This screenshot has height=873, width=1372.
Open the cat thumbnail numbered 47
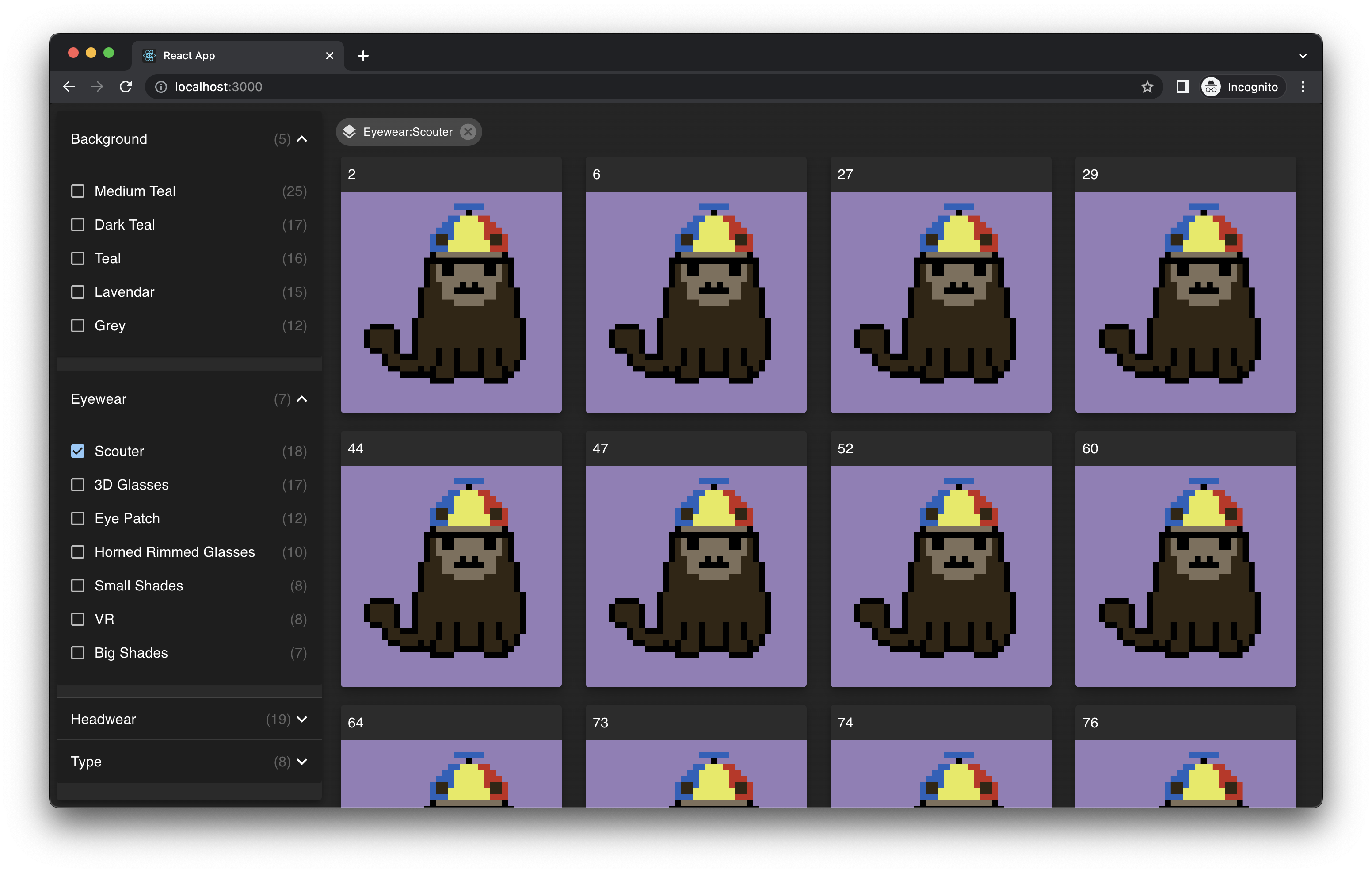[x=696, y=576]
